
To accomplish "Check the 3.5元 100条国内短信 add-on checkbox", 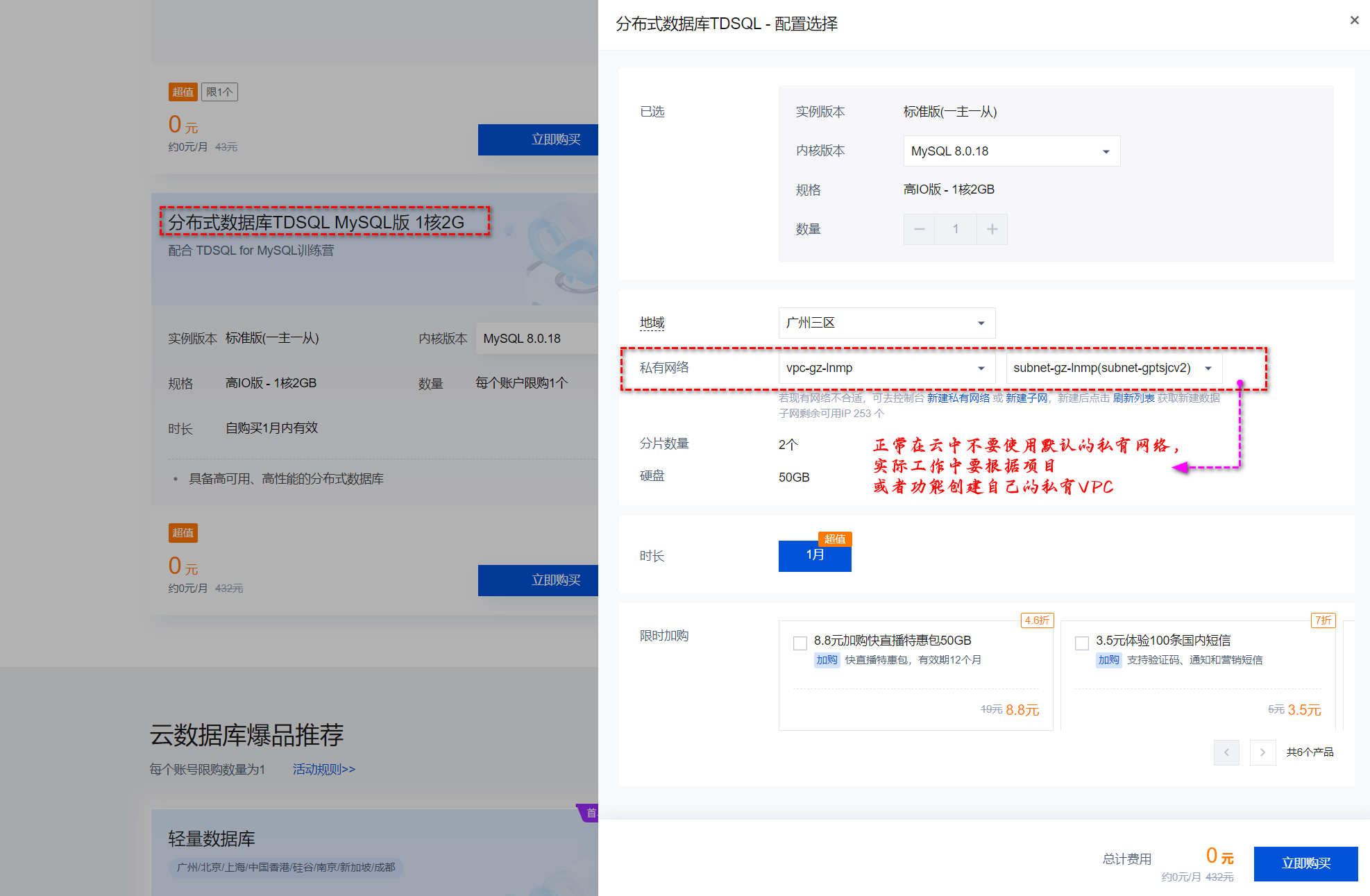I will (1081, 643).
